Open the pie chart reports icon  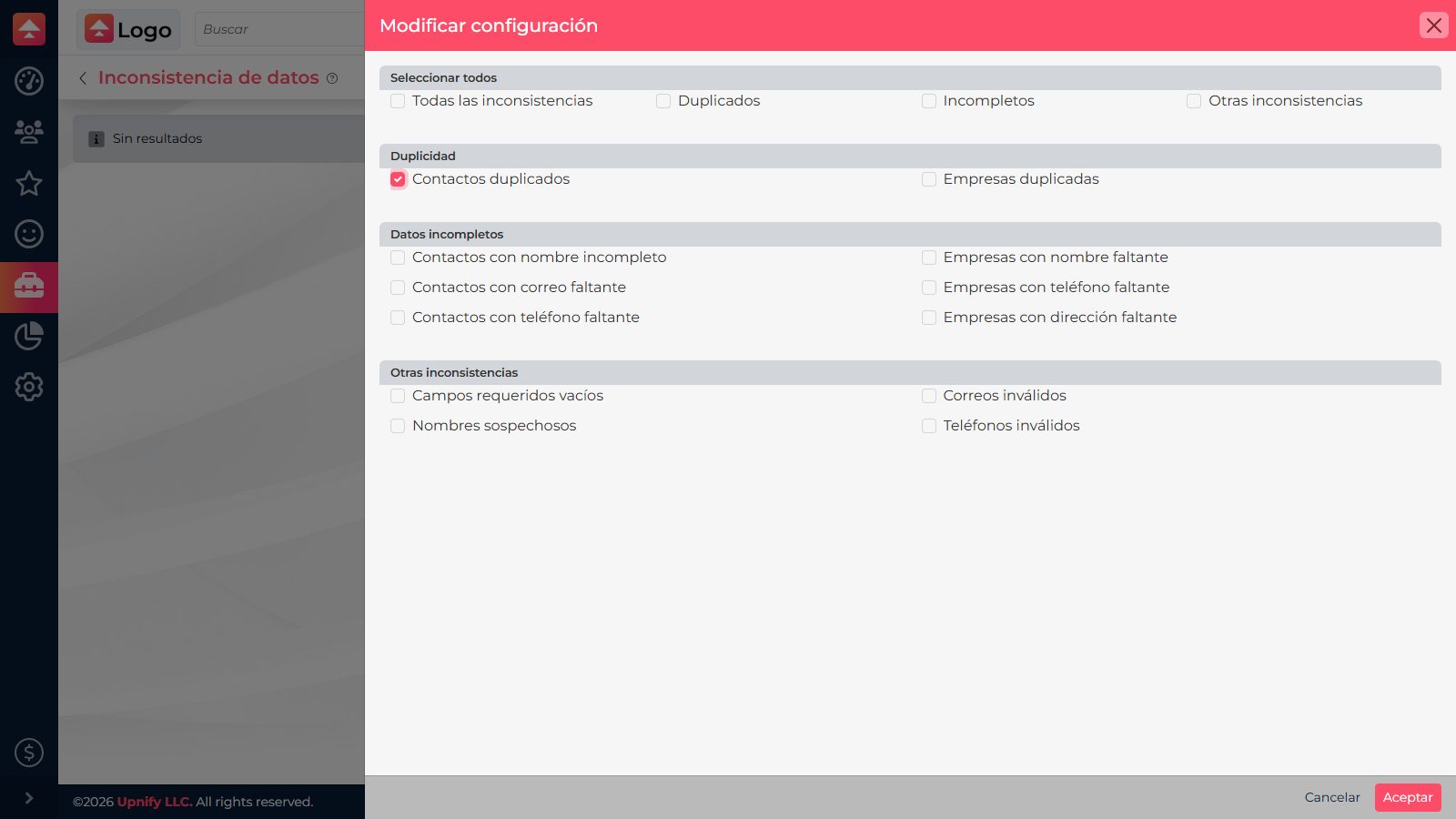pyautogui.click(x=29, y=336)
